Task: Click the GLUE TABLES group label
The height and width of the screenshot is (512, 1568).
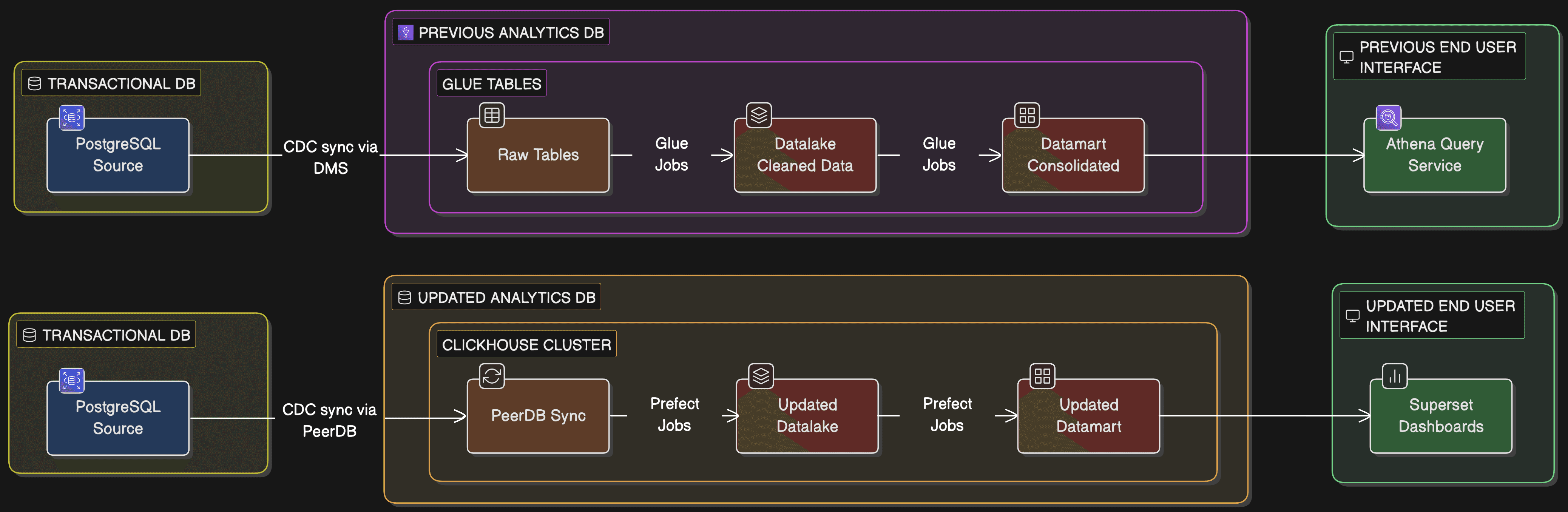Action: click(491, 84)
